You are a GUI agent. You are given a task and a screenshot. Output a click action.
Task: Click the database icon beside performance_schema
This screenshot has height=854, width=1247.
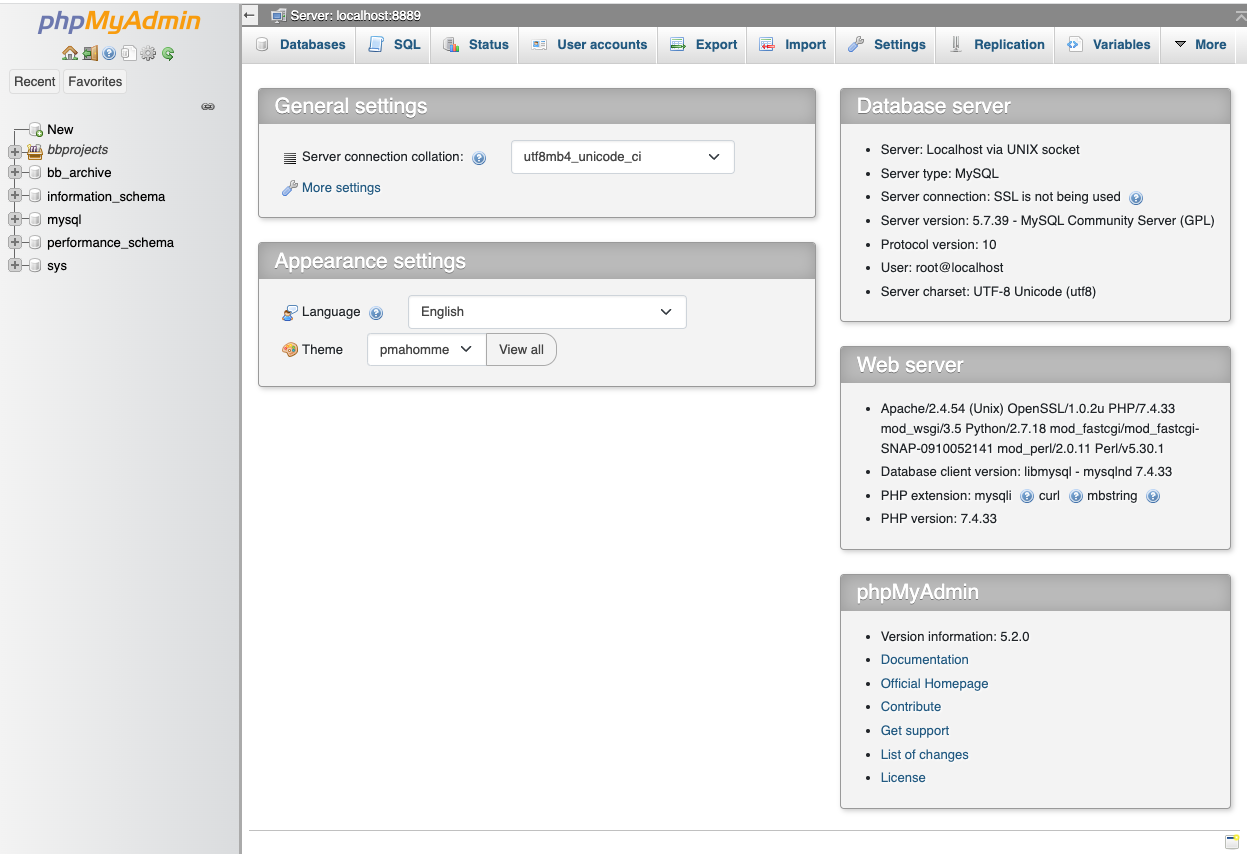[35, 242]
